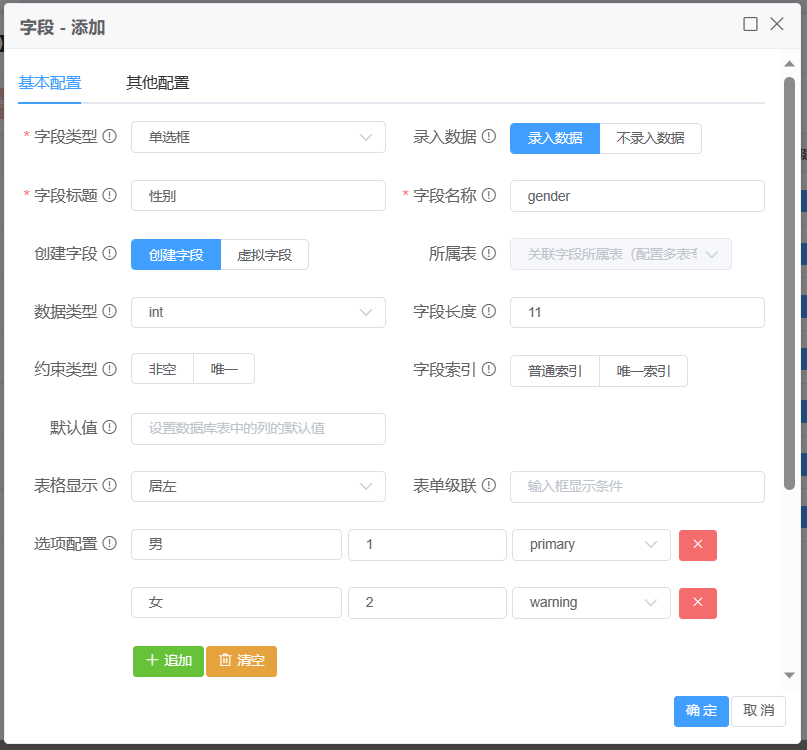Open the primary style dropdown for 男
This screenshot has width=807, height=750.
591,545
